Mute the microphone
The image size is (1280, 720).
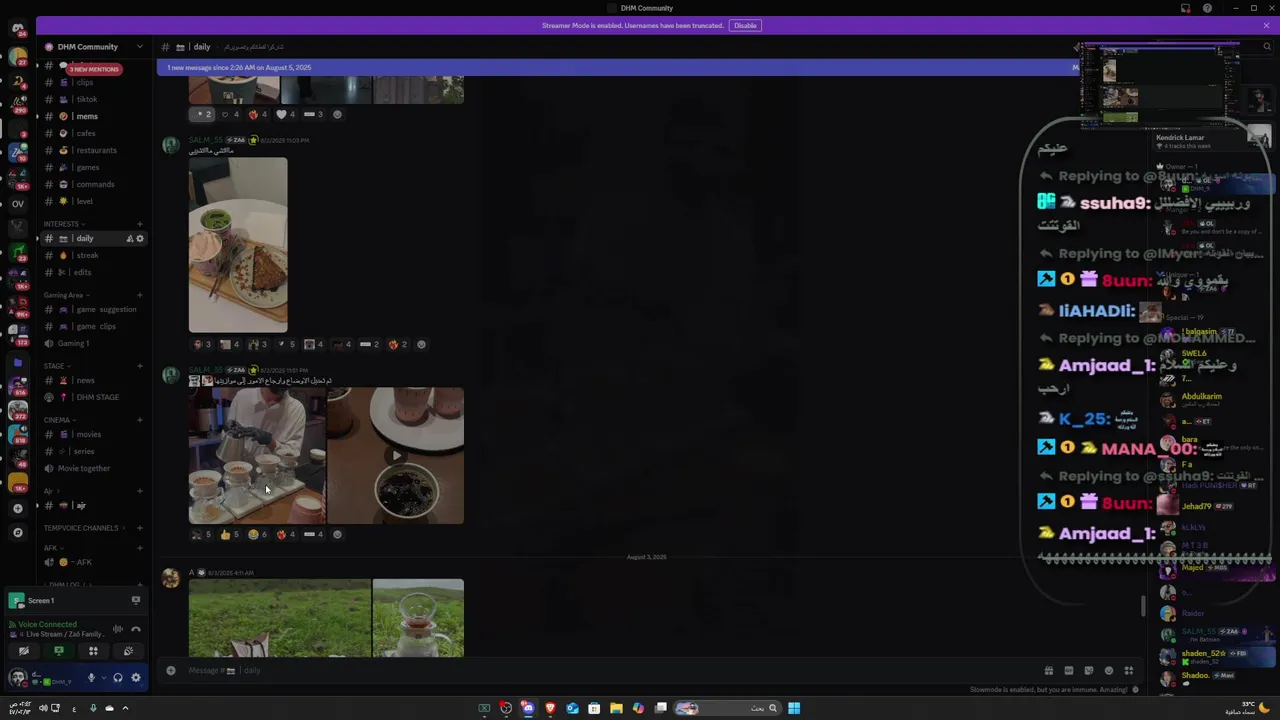91,678
